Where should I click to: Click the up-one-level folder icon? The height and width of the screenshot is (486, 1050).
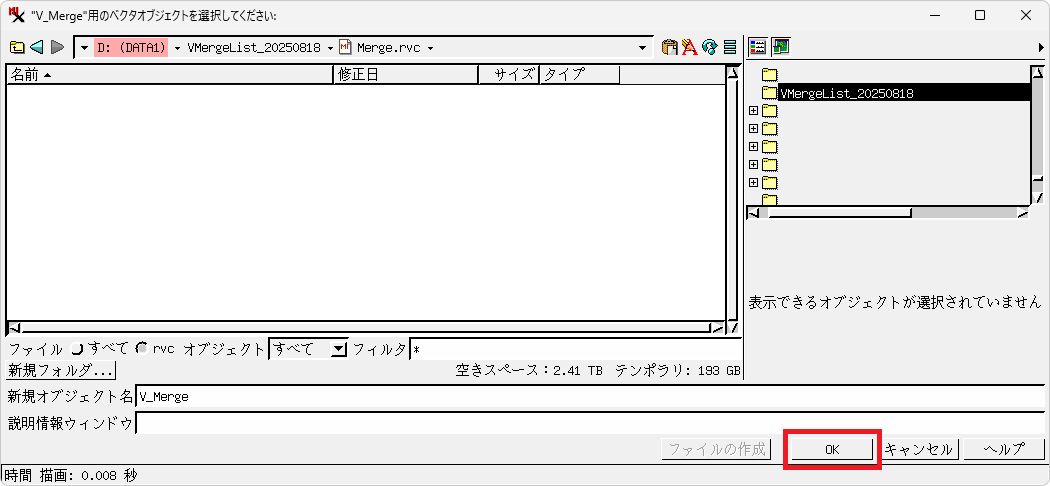point(17,47)
